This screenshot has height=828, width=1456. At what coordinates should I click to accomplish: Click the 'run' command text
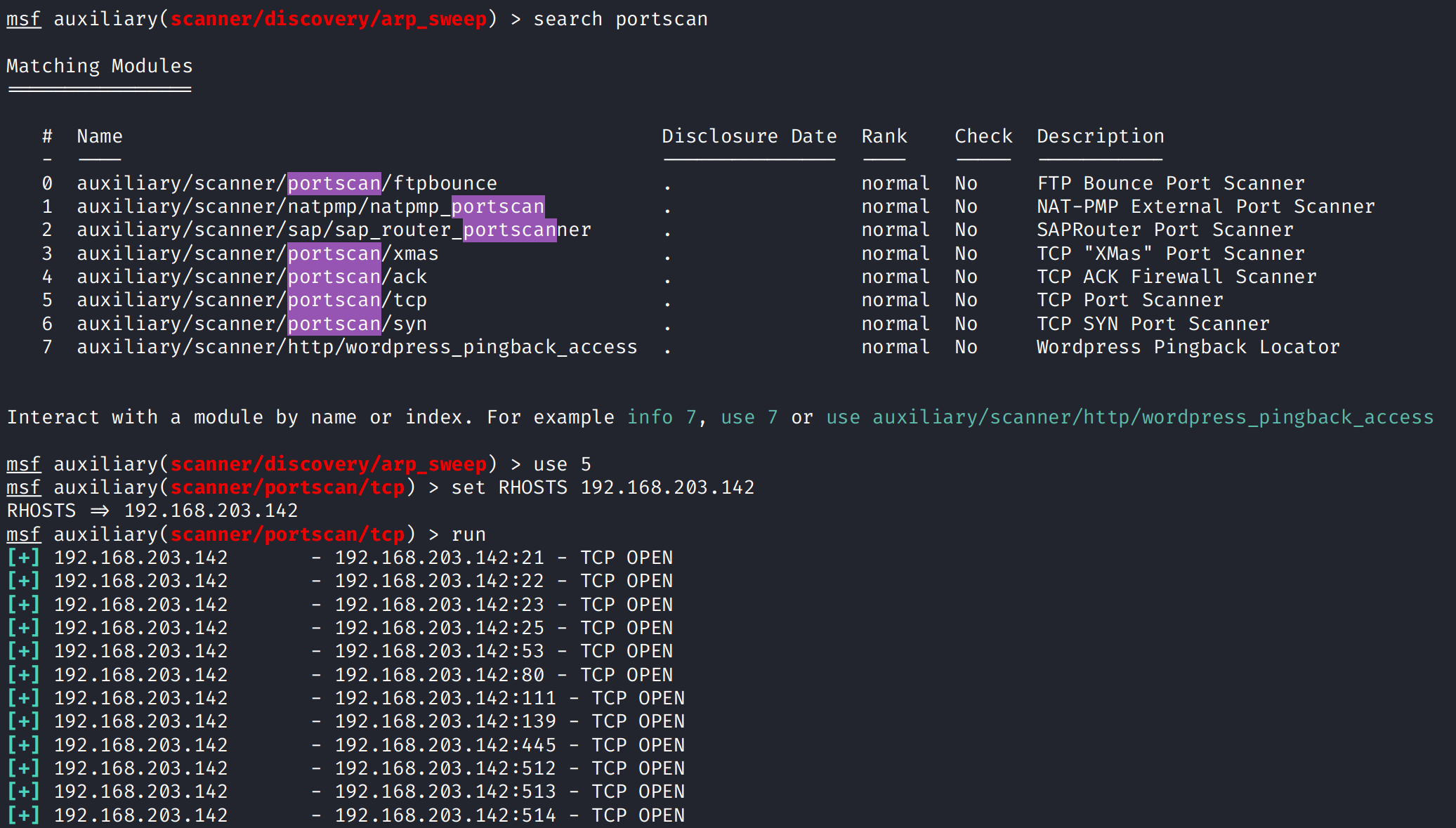click(468, 534)
